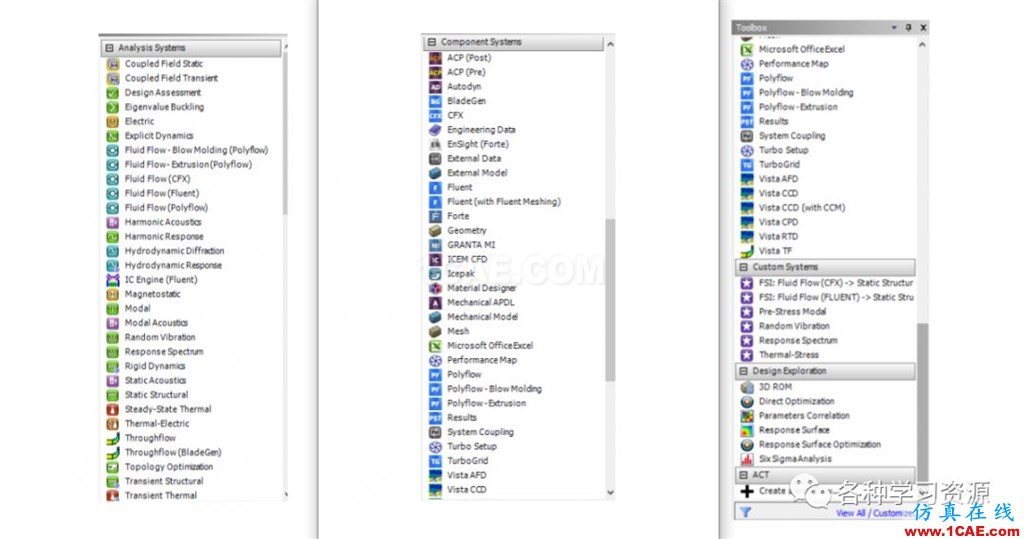The height and width of the screenshot is (539, 1024).
Task: Select Thermal-Stress custom system
Action: click(789, 355)
